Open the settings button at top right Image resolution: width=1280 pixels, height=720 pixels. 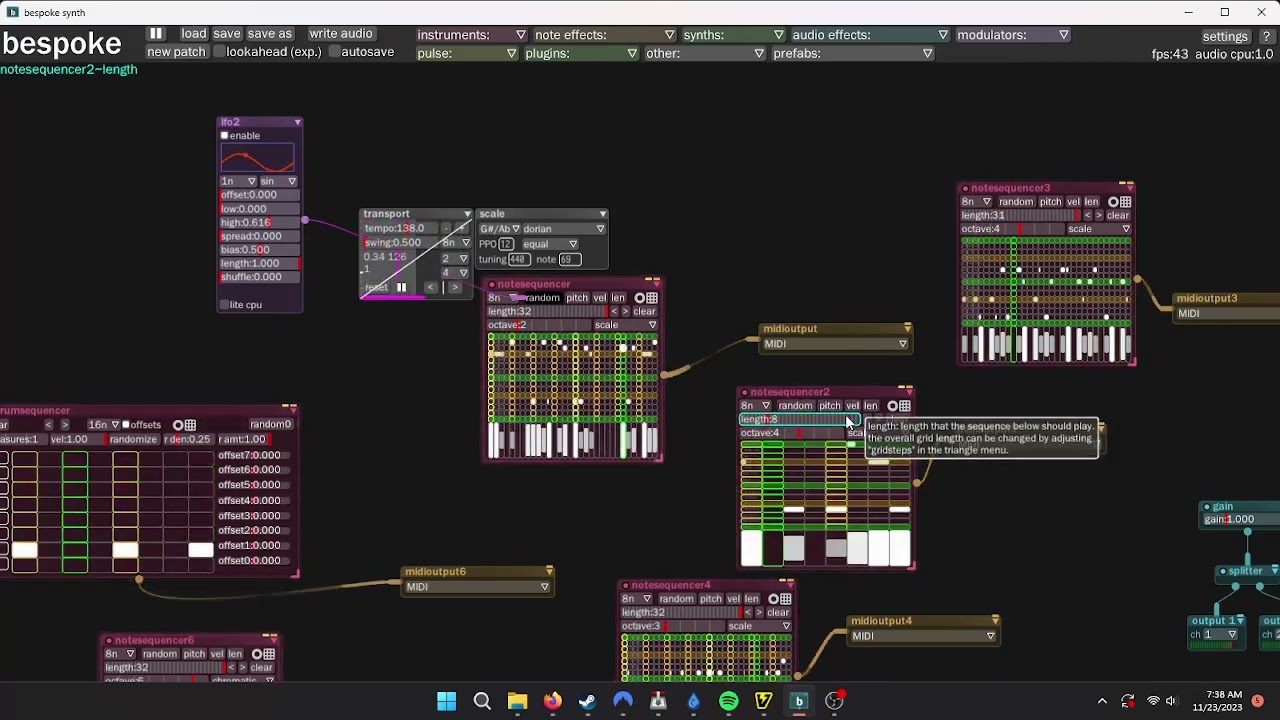(x=1225, y=36)
